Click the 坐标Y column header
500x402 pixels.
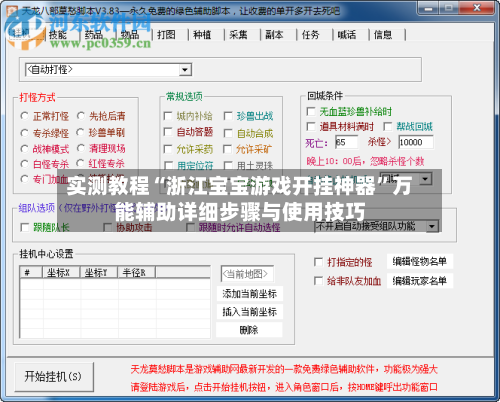[x=99, y=272]
